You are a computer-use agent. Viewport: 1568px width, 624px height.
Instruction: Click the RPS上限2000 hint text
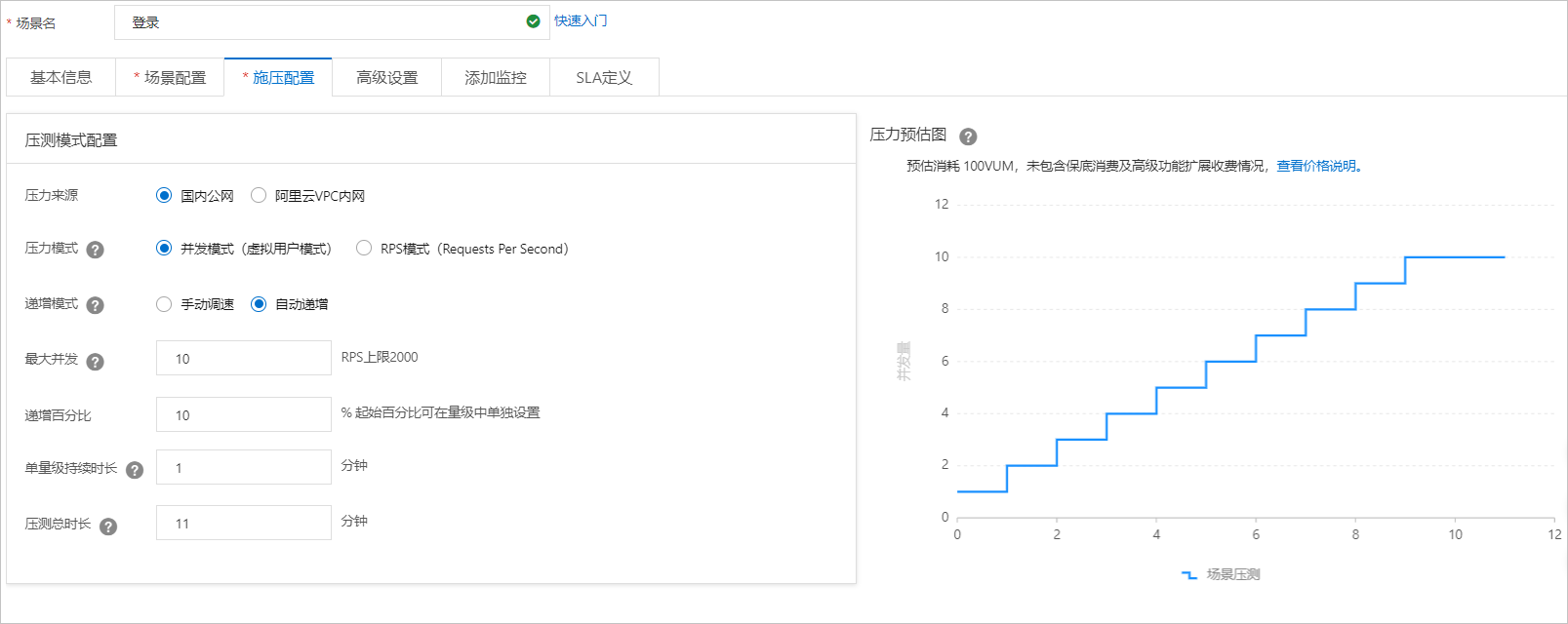pyautogui.click(x=380, y=357)
